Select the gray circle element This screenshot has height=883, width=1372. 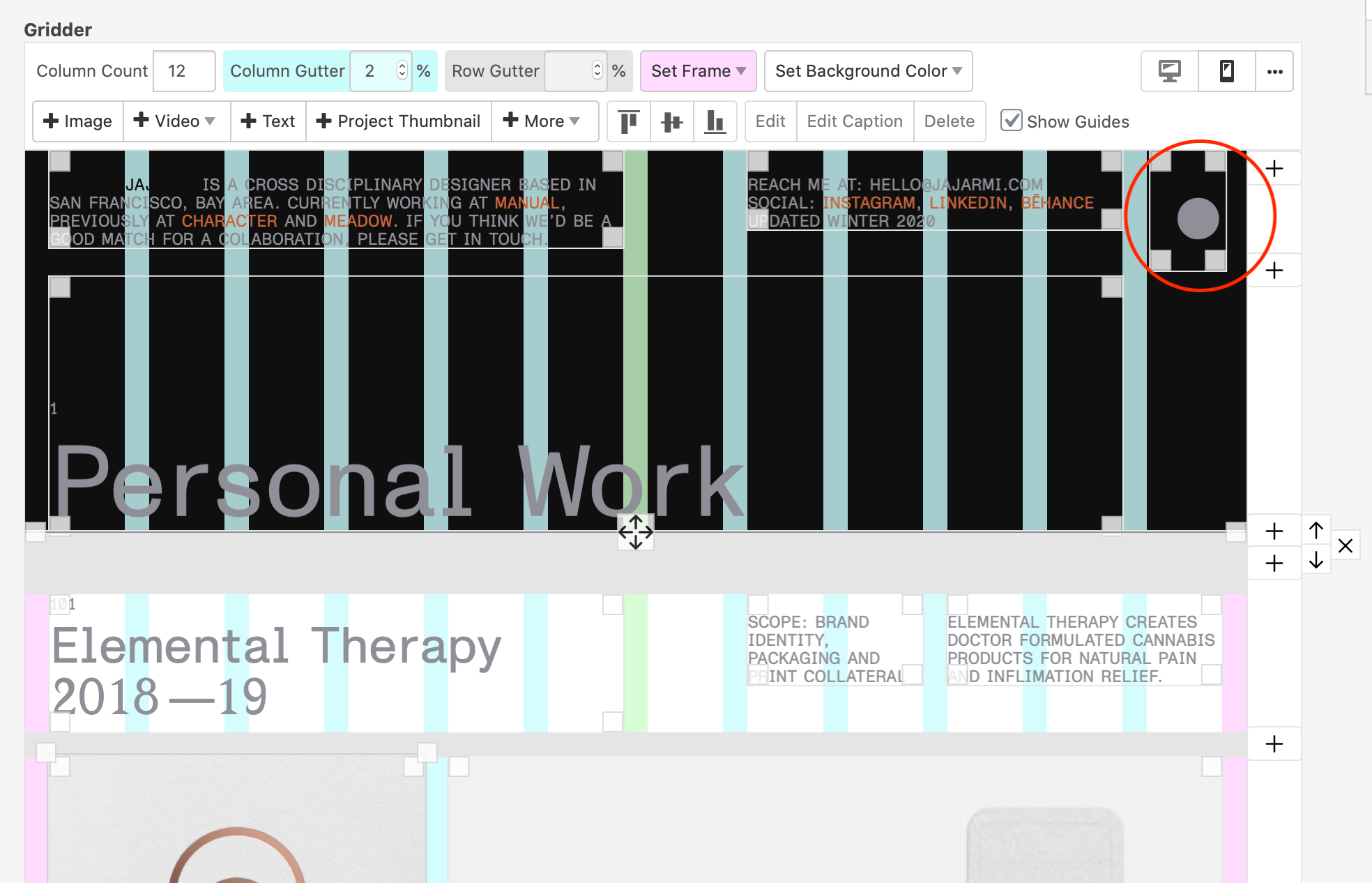[1198, 218]
